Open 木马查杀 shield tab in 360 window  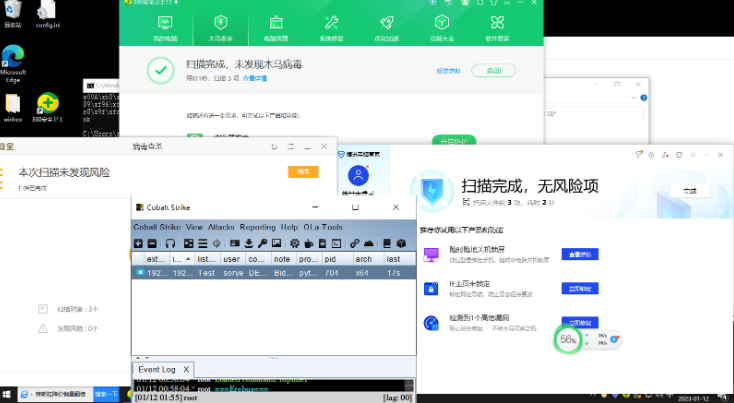[x=220, y=28]
